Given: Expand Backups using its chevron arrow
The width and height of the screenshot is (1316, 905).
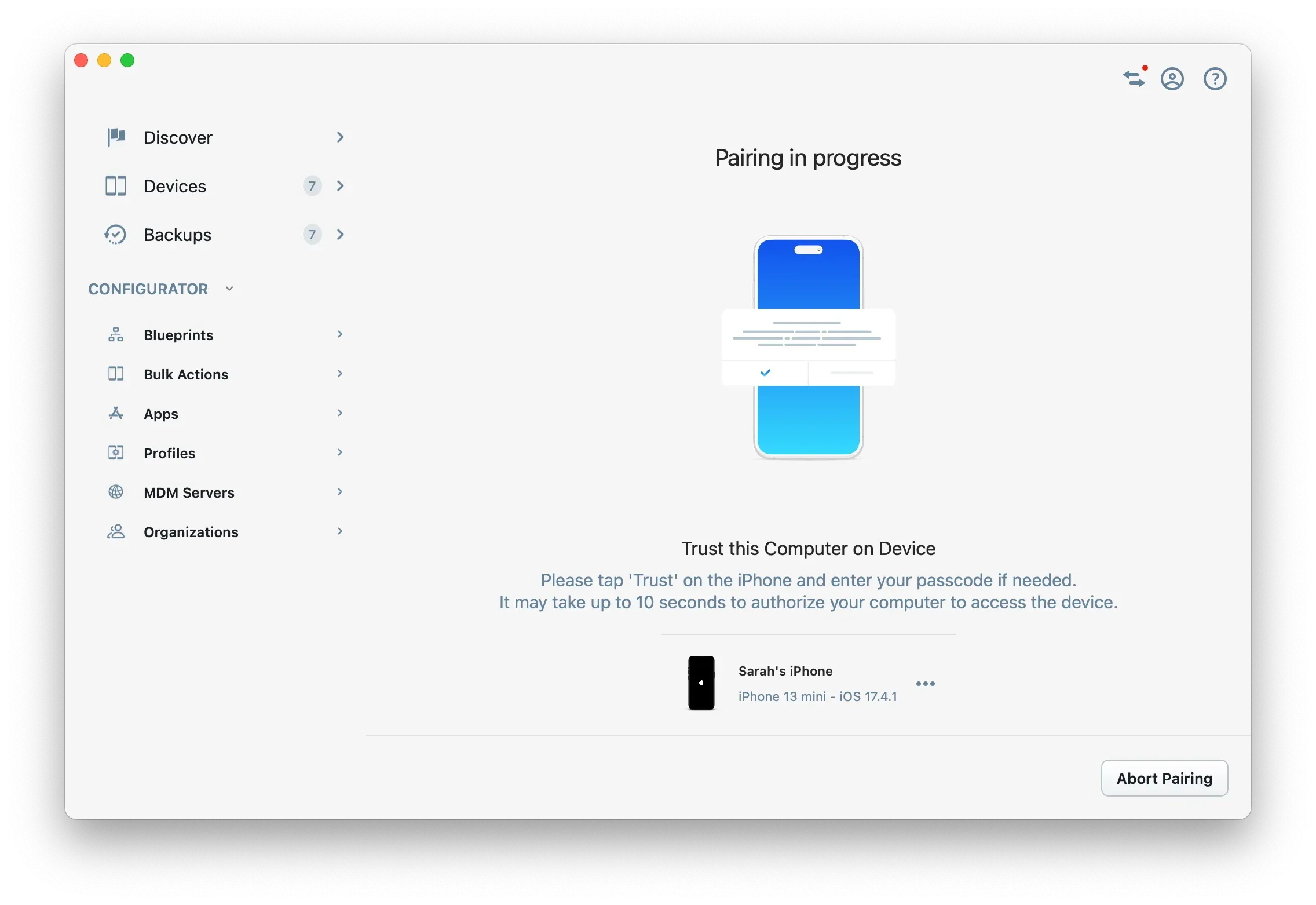Looking at the screenshot, I should 340,235.
